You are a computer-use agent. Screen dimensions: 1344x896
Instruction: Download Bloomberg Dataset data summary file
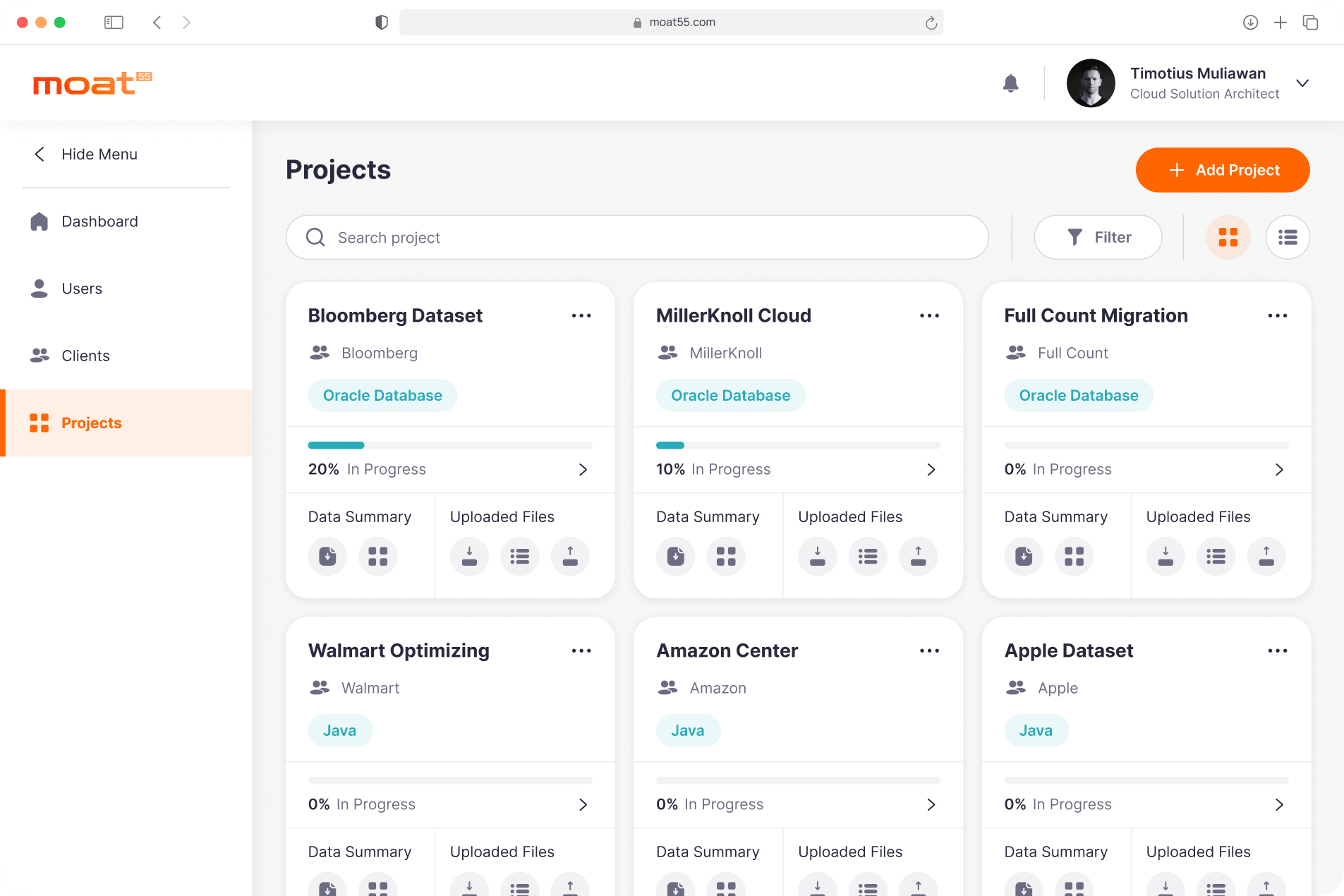tap(327, 557)
